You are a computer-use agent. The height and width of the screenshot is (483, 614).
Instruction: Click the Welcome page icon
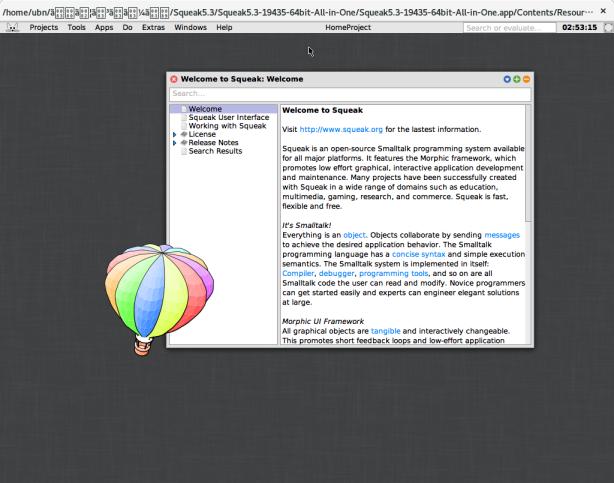[184, 109]
